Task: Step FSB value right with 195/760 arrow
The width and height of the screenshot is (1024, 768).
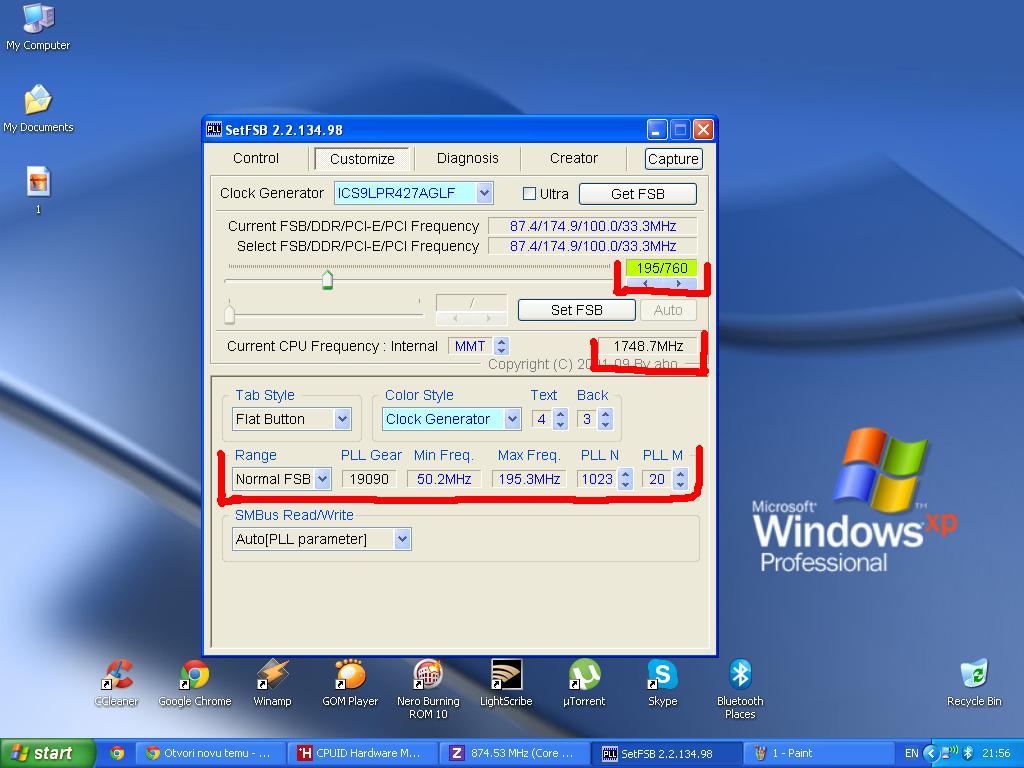Action: coord(679,283)
